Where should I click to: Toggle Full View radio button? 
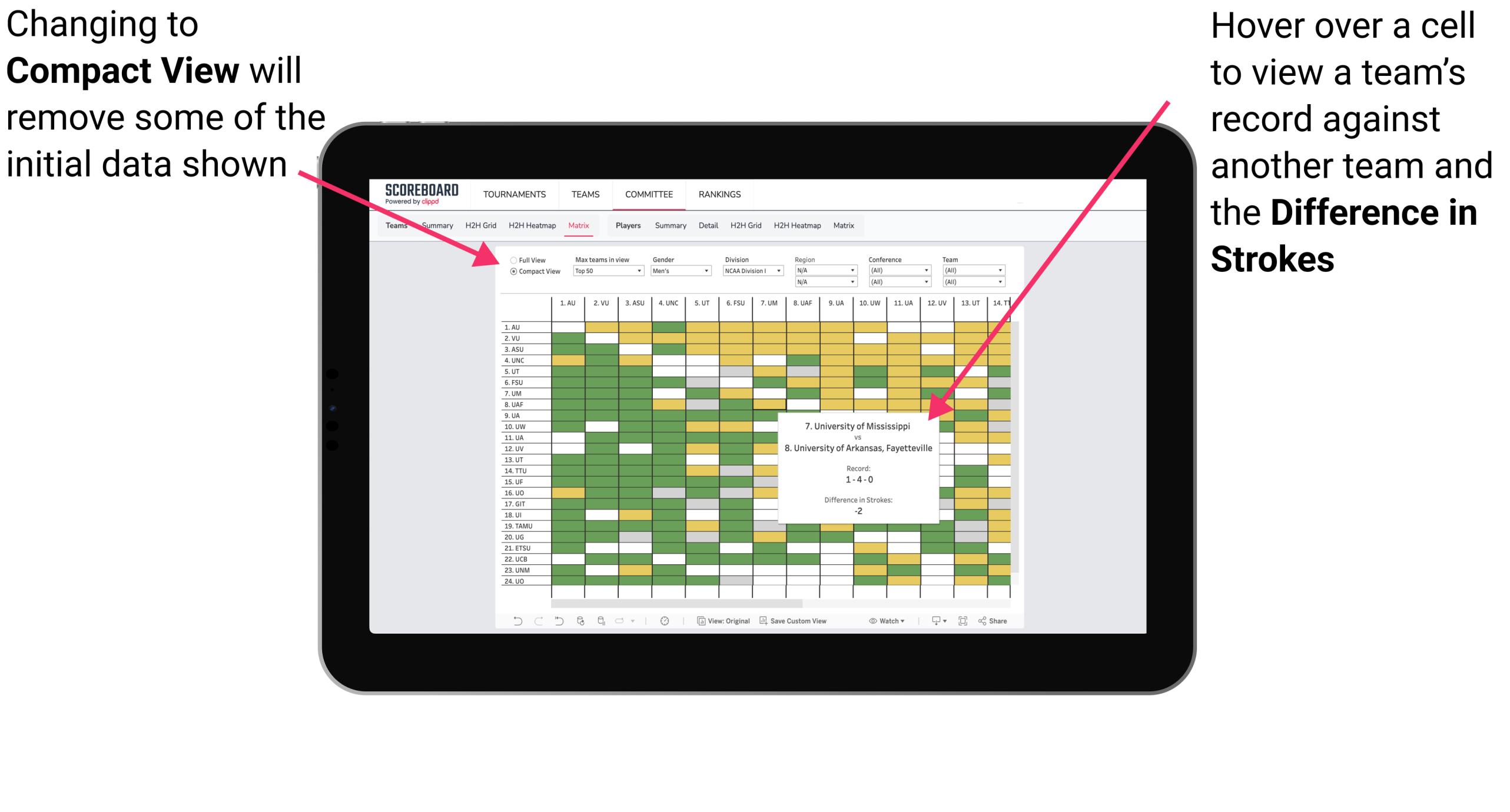pyautogui.click(x=511, y=260)
